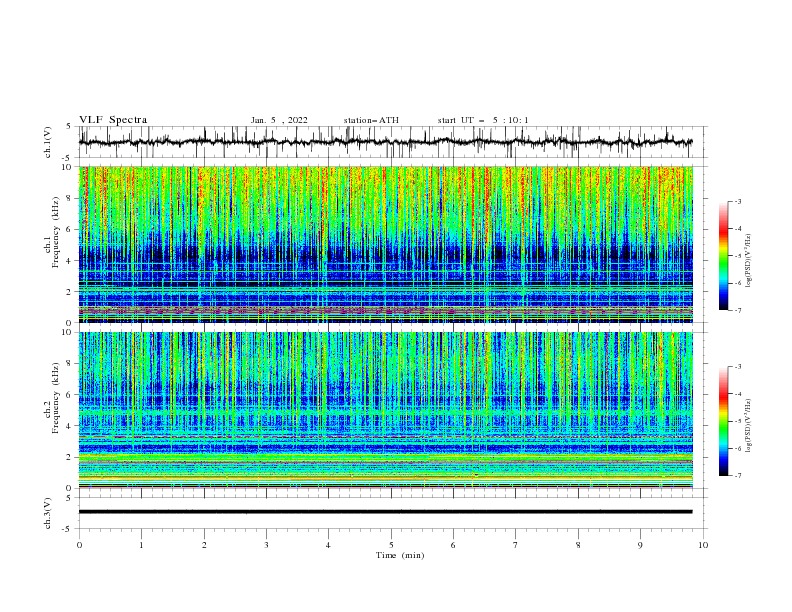Click the "10" frequency tick on ch.2 axis
This screenshot has width=792, height=612.
[x=67, y=332]
